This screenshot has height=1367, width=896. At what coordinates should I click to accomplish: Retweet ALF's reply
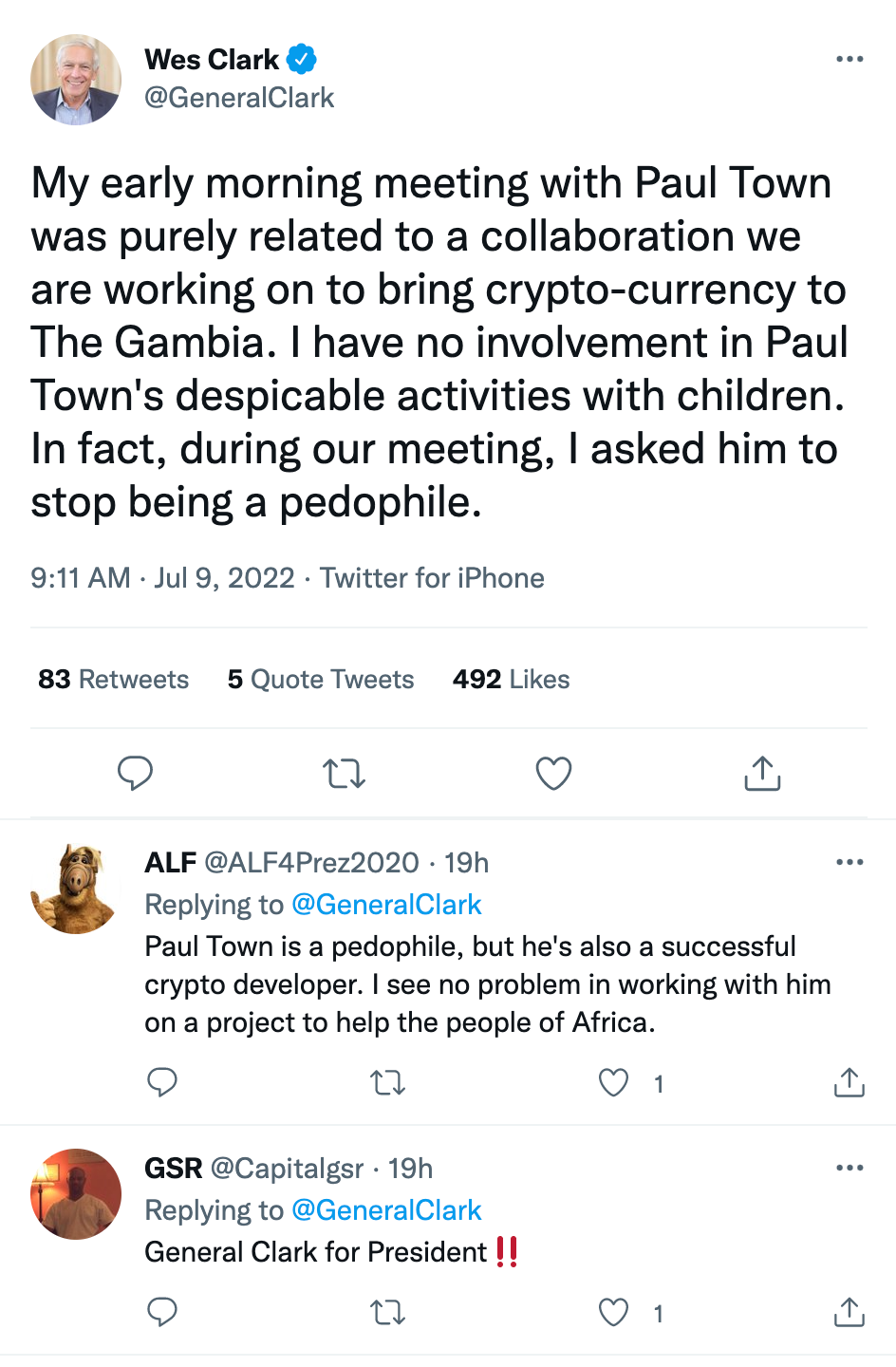click(387, 1082)
